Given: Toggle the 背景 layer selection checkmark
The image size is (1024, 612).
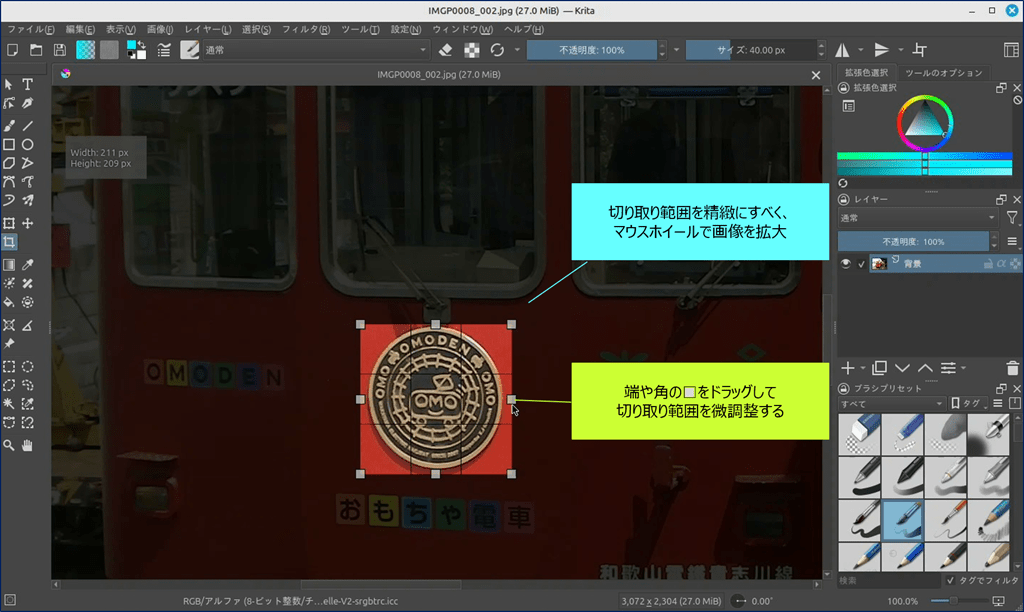Looking at the screenshot, I should coord(861,264).
